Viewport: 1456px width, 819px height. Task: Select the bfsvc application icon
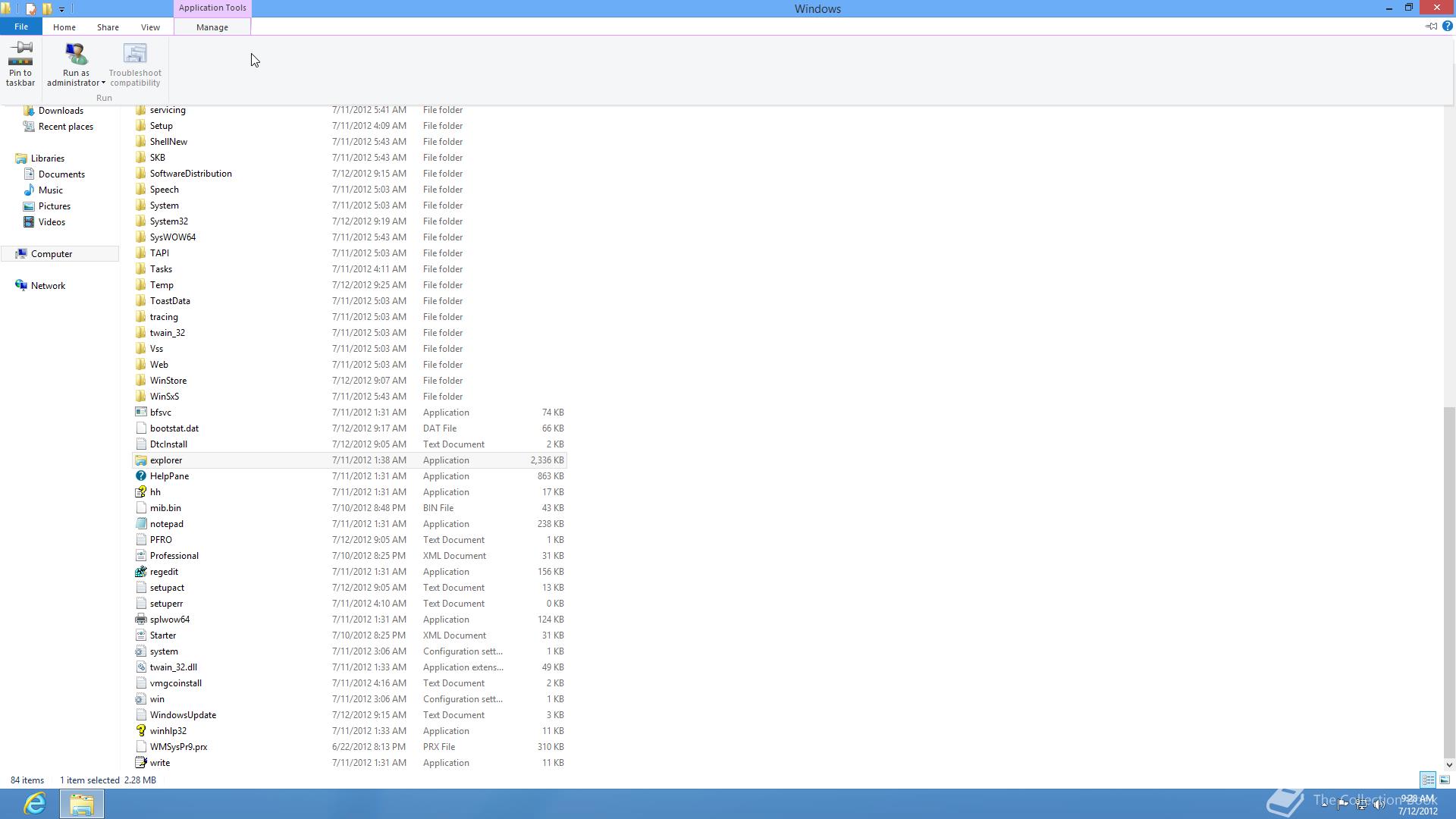click(141, 413)
